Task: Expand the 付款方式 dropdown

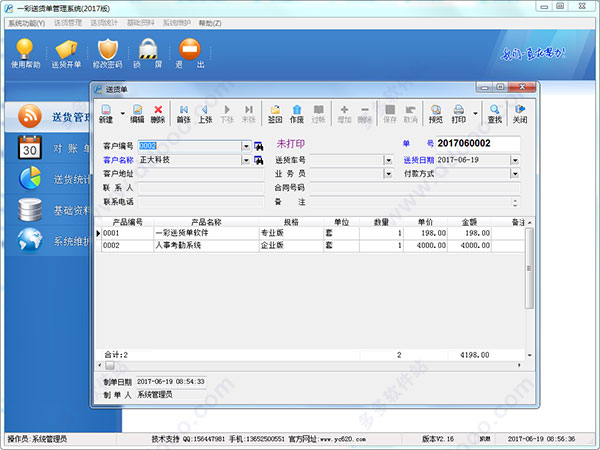Action: (x=515, y=174)
